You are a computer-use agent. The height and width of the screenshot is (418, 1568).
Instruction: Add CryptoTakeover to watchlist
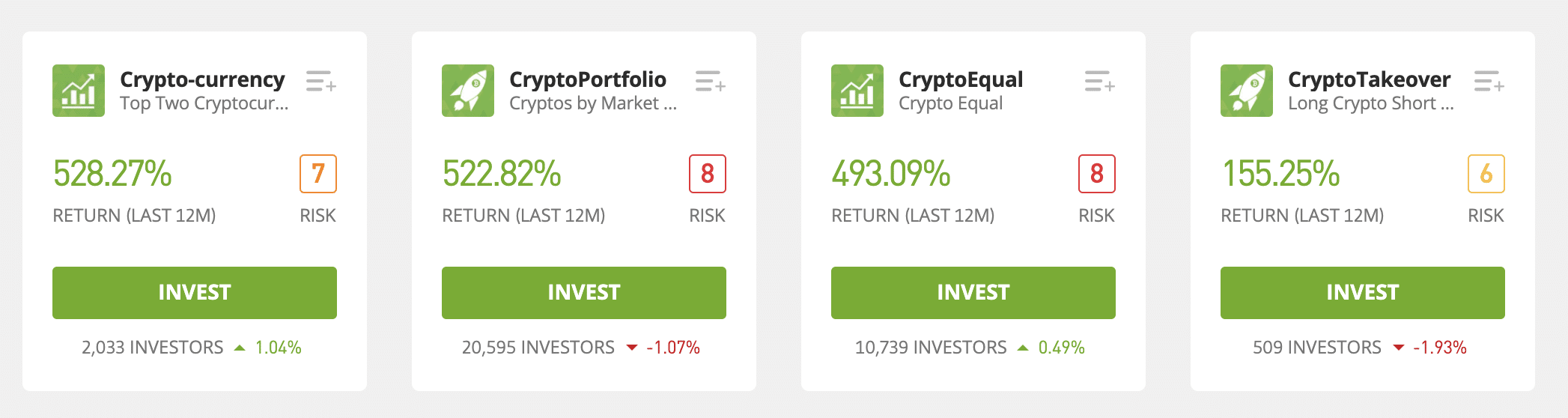(x=1489, y=81)
